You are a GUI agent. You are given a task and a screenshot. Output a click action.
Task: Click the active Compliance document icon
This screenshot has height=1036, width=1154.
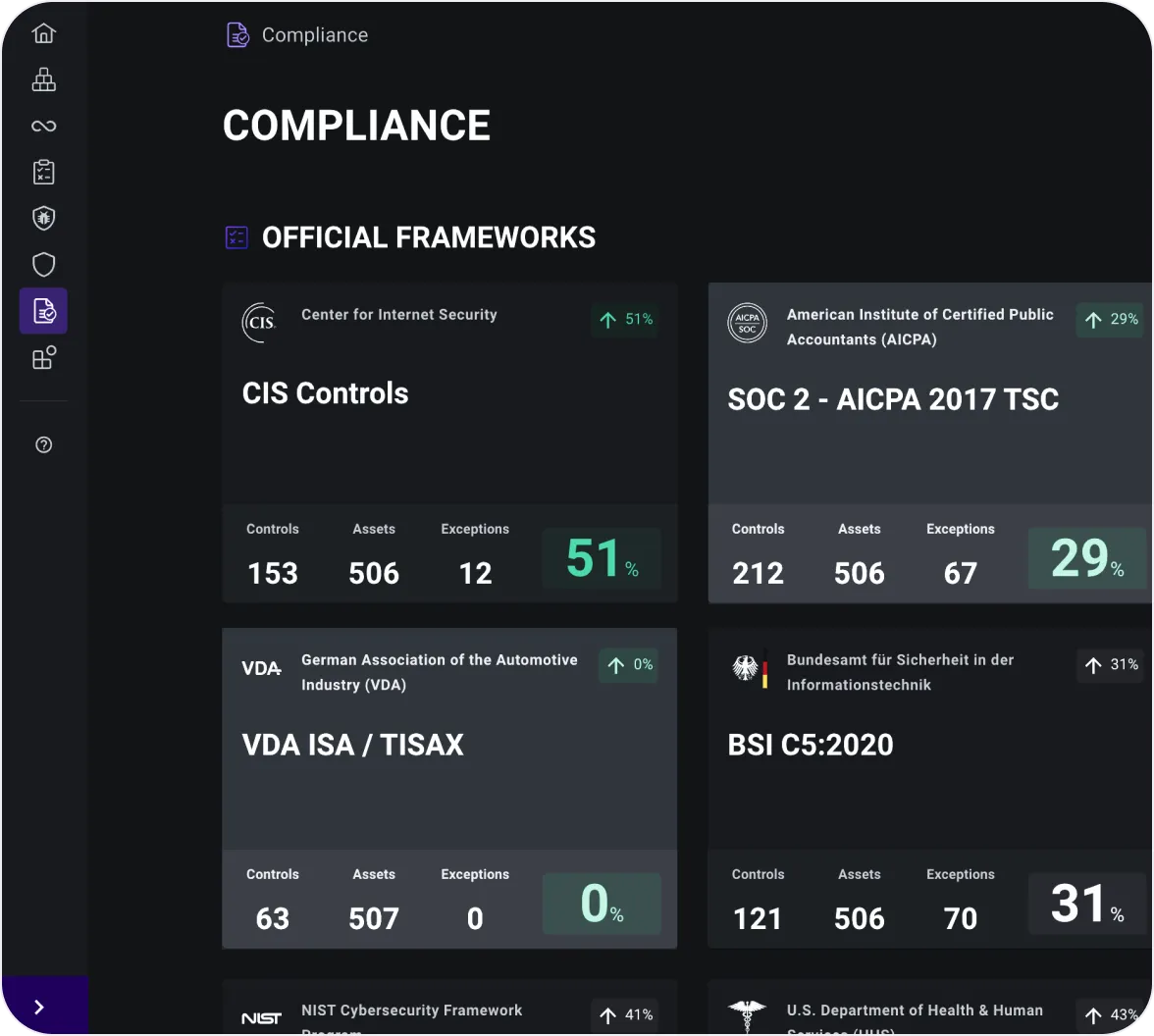(43, 310)
